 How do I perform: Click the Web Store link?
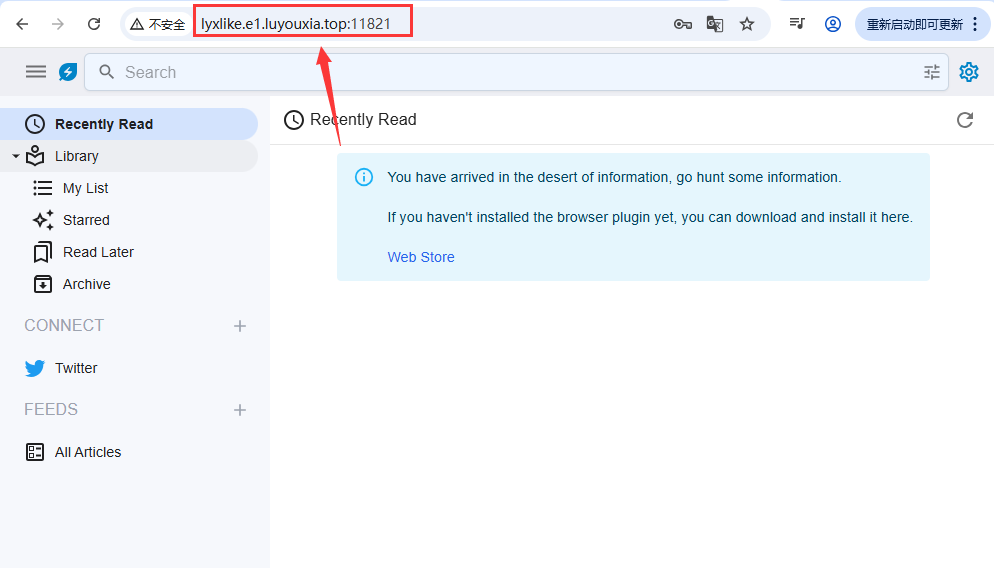coord(421,257)
